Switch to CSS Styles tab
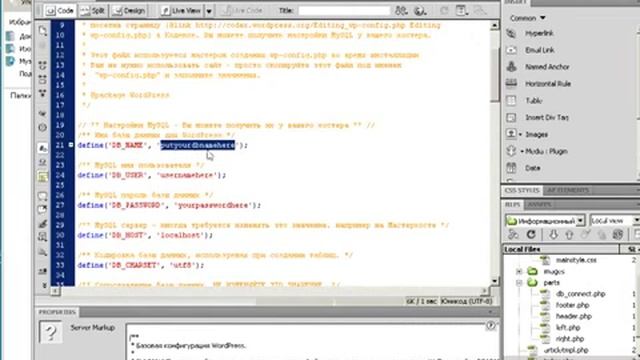This screenshot has width=640, height=360. tap(522, 191)
